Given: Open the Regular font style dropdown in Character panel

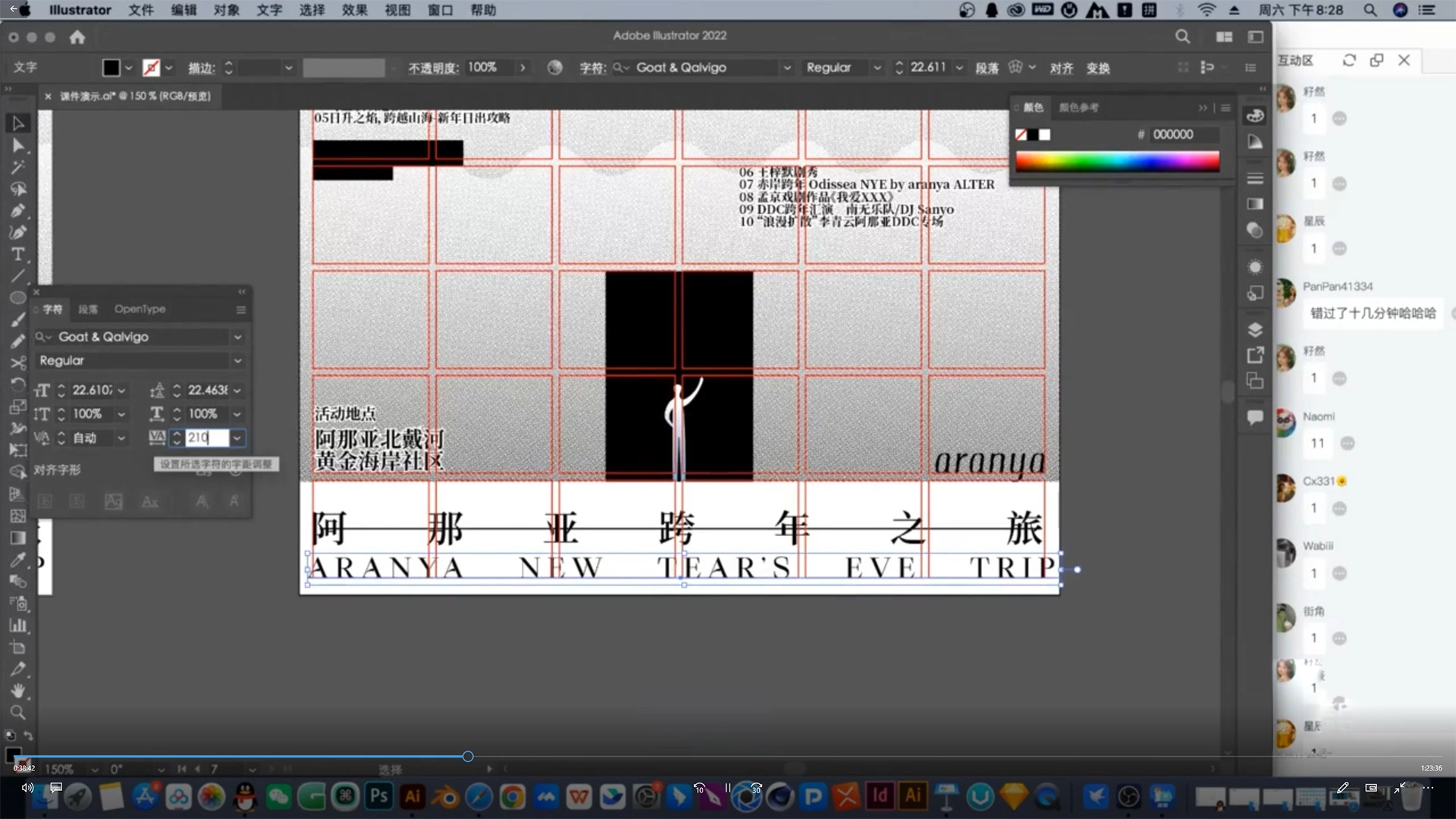Looking at the screenshot, I should [238, 361].
